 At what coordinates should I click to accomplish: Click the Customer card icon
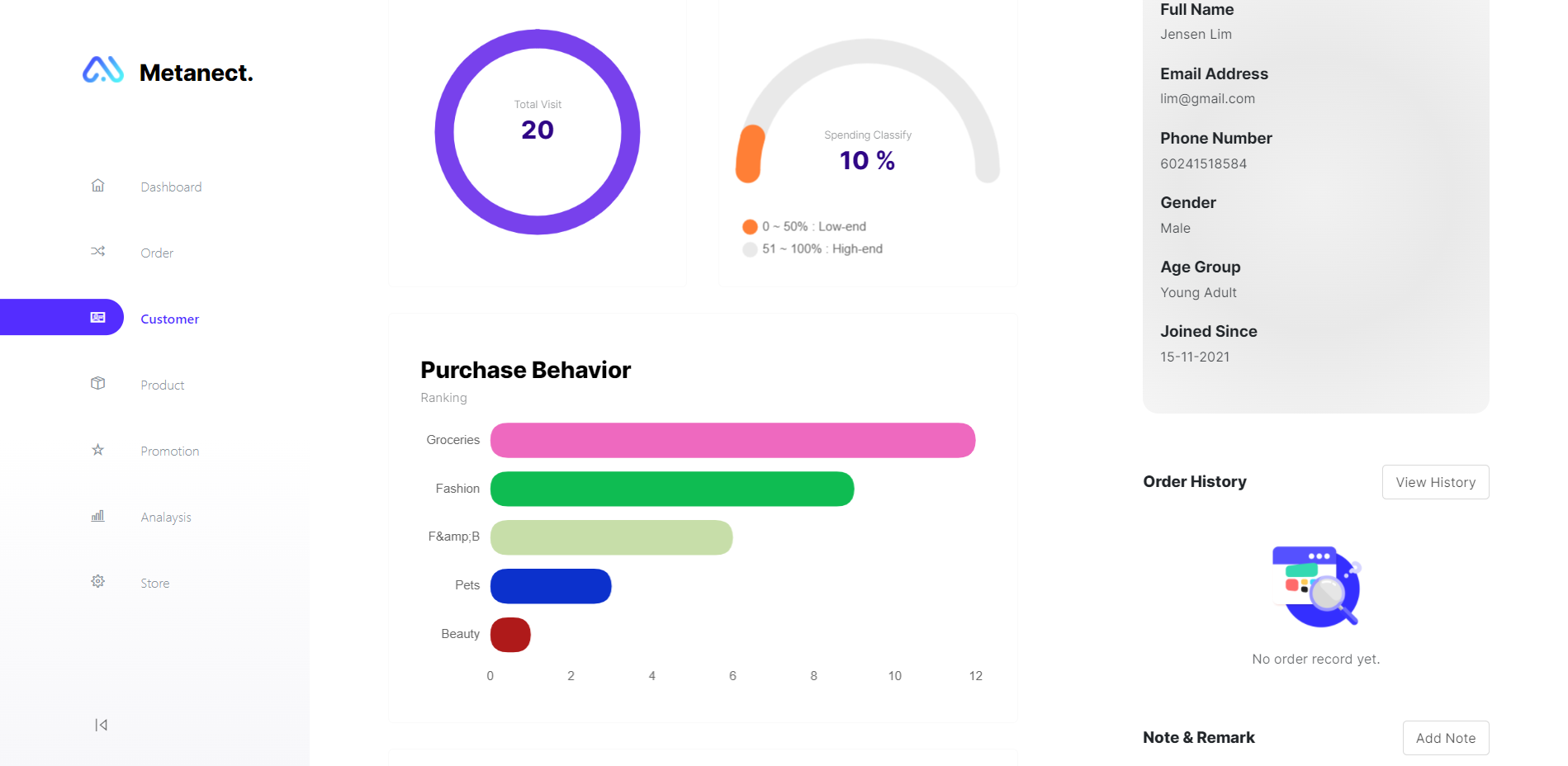(97, 318)
